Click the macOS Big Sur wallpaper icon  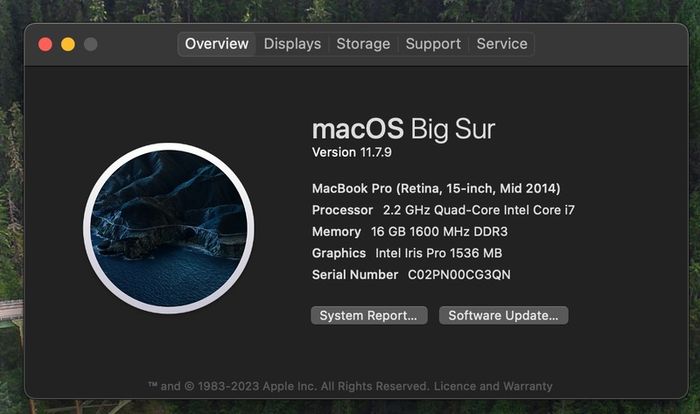pos(169,228)
